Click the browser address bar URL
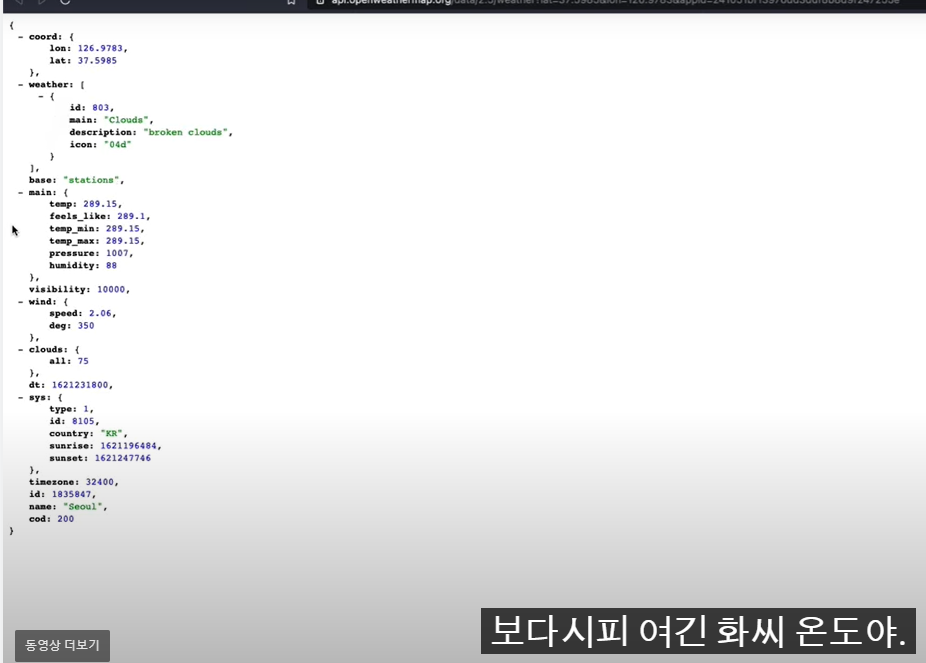 pyautogui.click(x=614, y=3)
